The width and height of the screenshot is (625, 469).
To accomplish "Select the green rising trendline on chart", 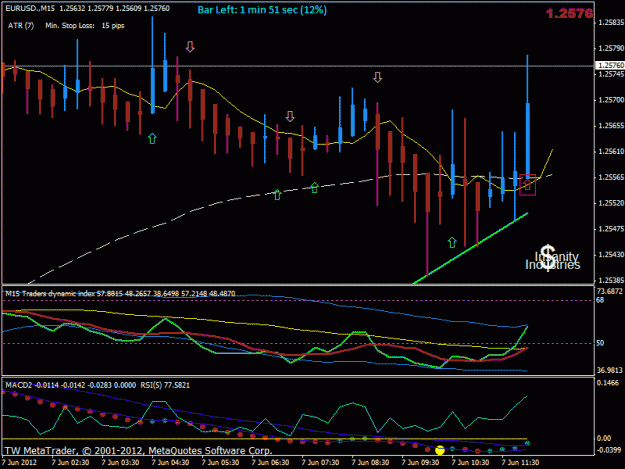I will click(x=470, y=249).
